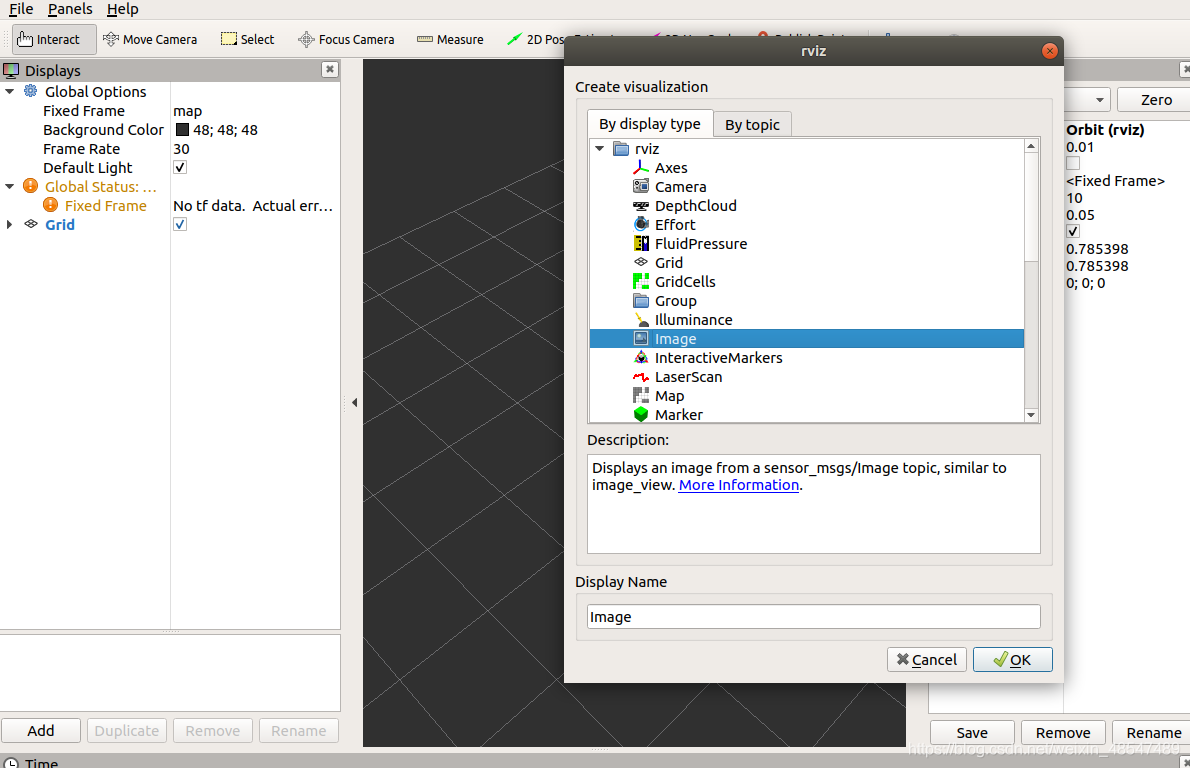The height and width of the screenshot is (768, 1190).
Task: Collapse the rviz folder in dialog
Action: [x=600, y=149]
